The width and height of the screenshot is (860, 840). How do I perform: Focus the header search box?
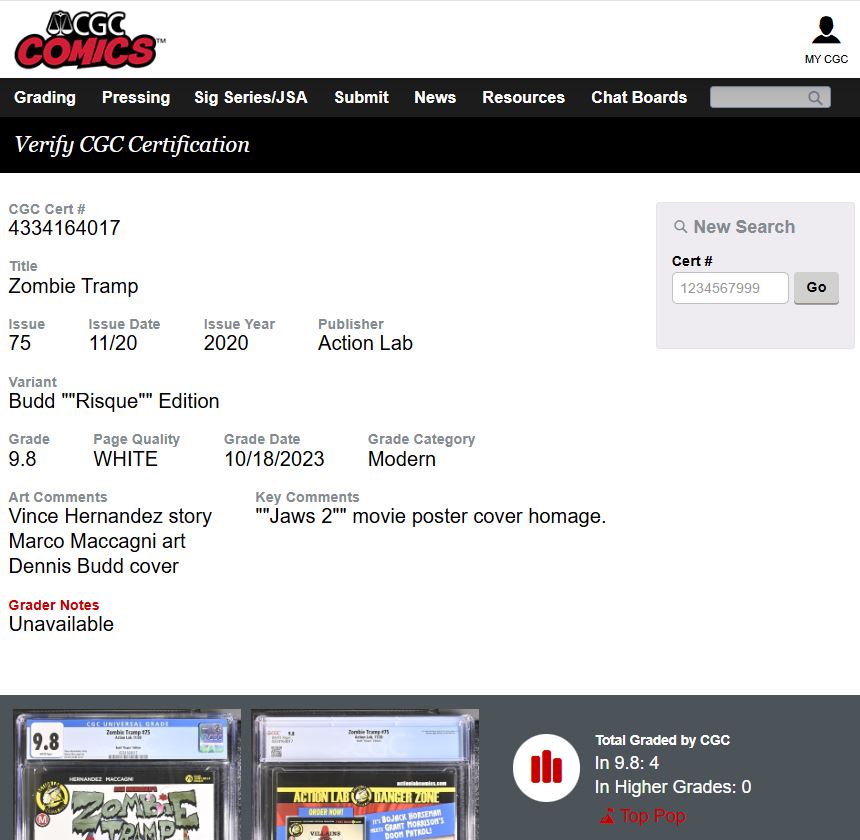(770, 98)
